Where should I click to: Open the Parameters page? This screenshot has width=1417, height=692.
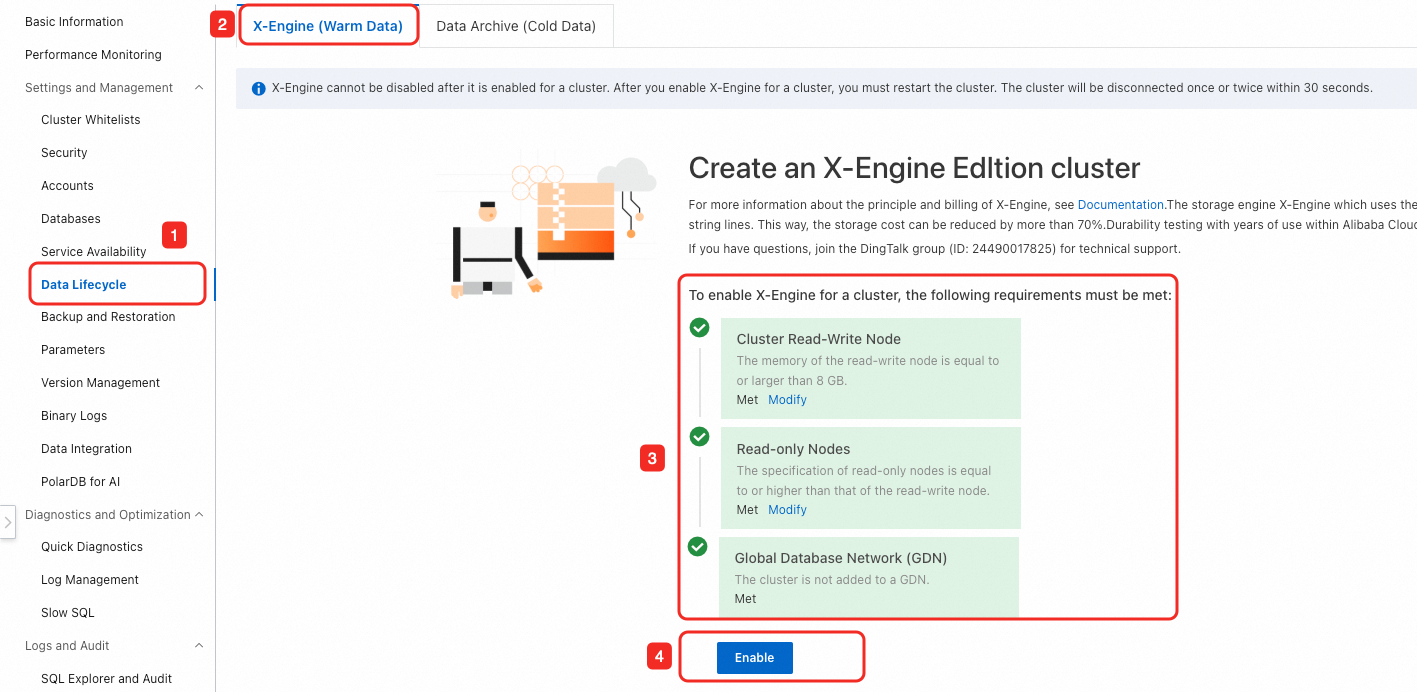point(73,350)
